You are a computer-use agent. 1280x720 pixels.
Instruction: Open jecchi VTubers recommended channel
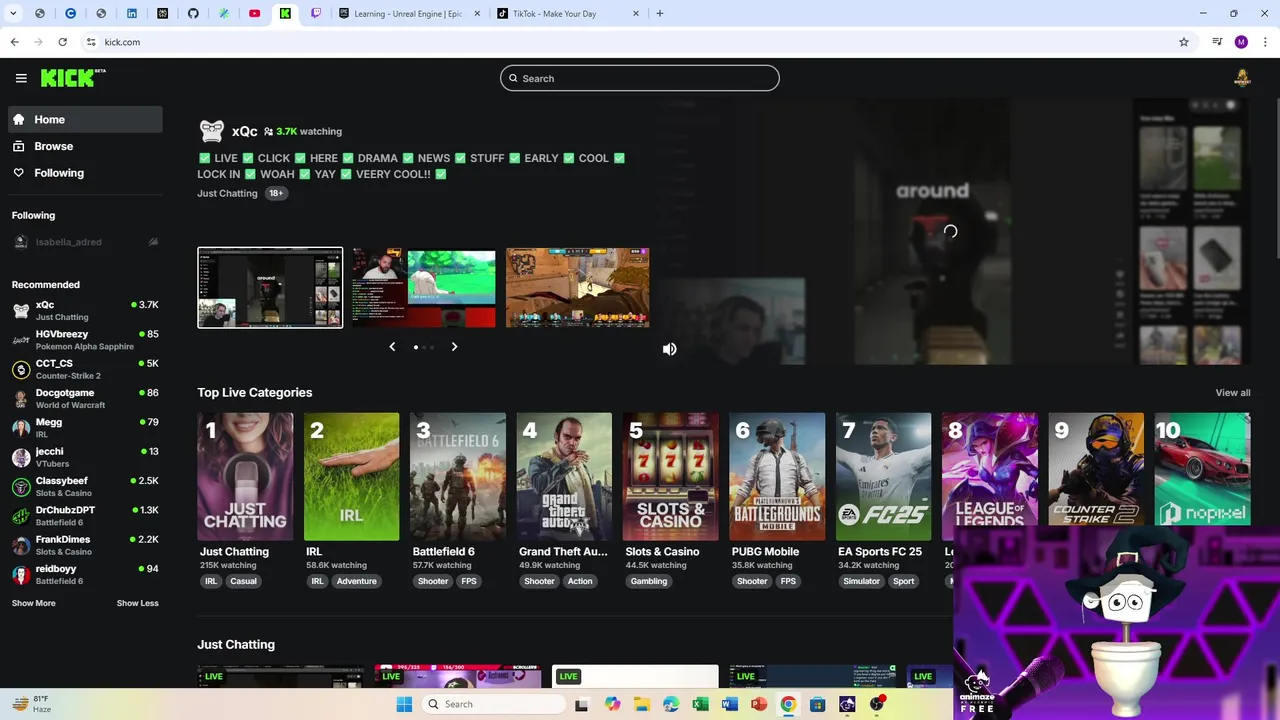85,457
